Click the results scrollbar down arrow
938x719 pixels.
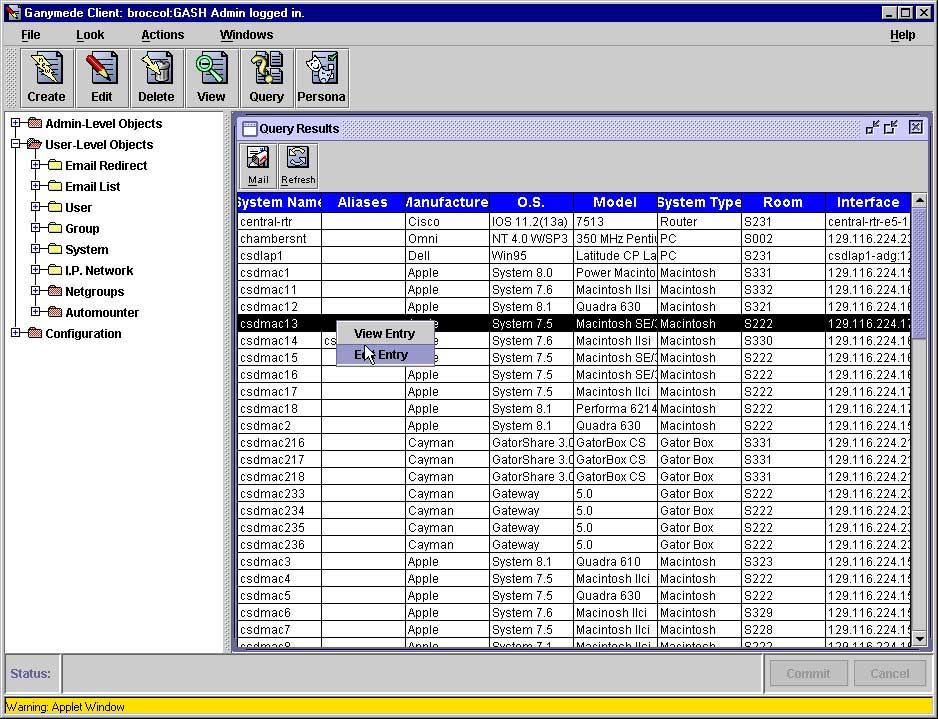(920, 638)
